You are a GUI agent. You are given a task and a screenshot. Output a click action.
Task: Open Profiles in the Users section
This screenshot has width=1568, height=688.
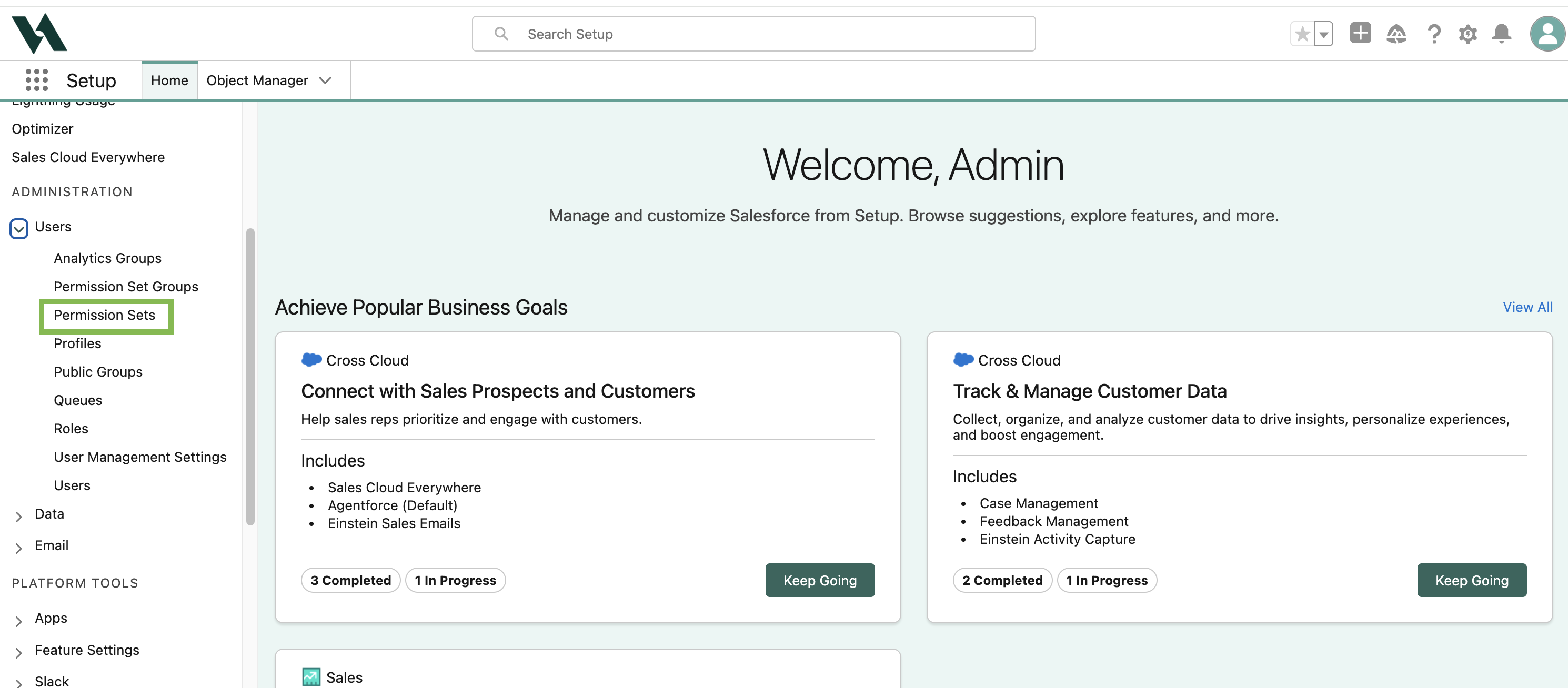pos(77,343)
